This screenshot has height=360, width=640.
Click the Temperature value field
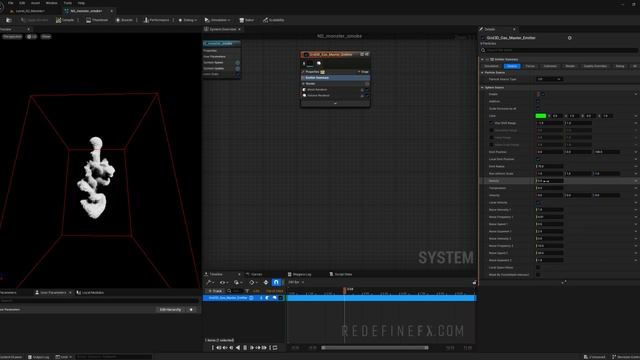pyautogui.click(x=549, y=188)
